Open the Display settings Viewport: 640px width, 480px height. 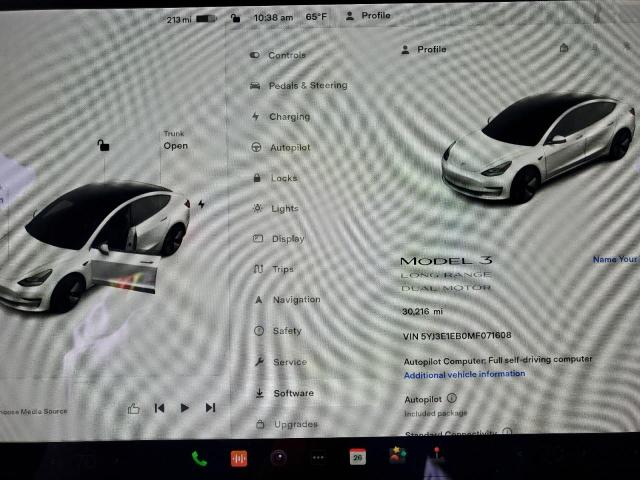pyautogui.click(x=279, y=239)
